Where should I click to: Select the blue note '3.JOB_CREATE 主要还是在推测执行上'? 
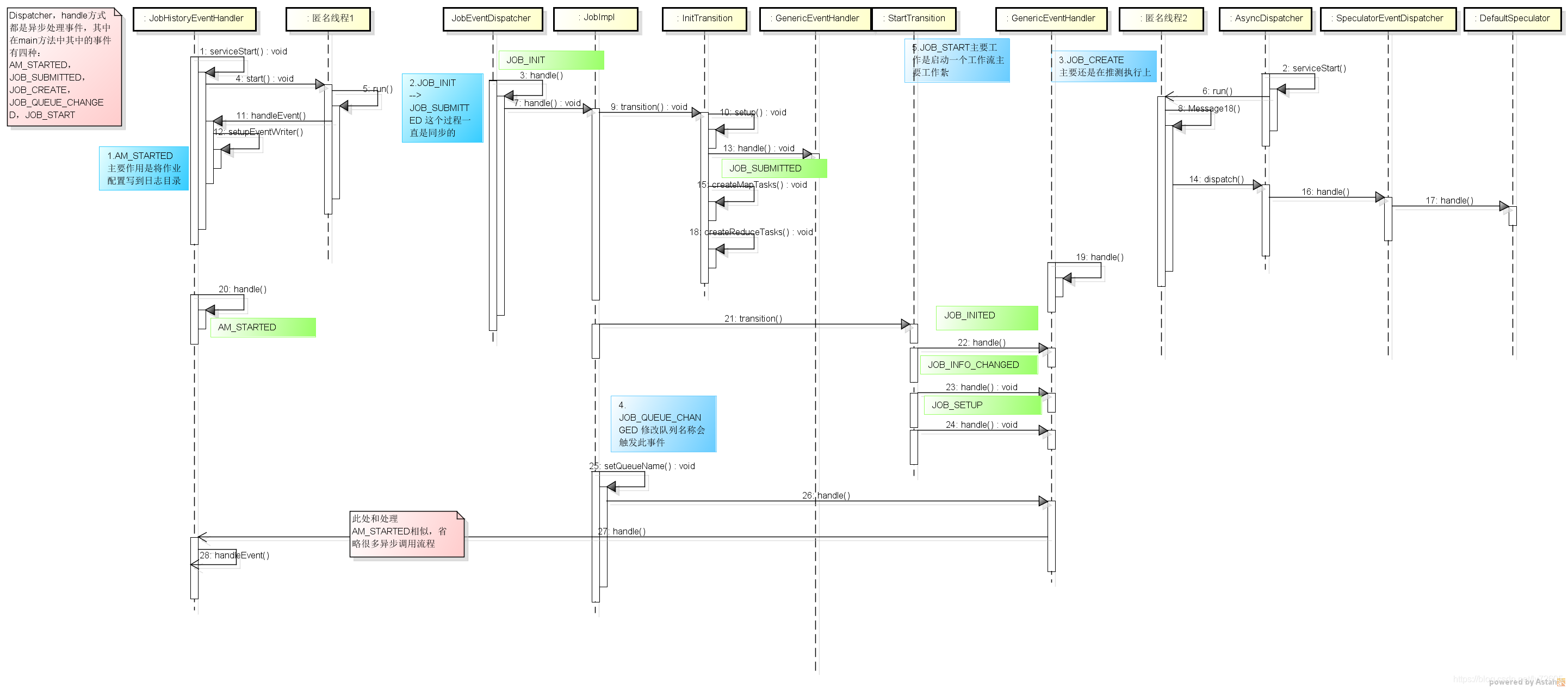coord(1104,66)
